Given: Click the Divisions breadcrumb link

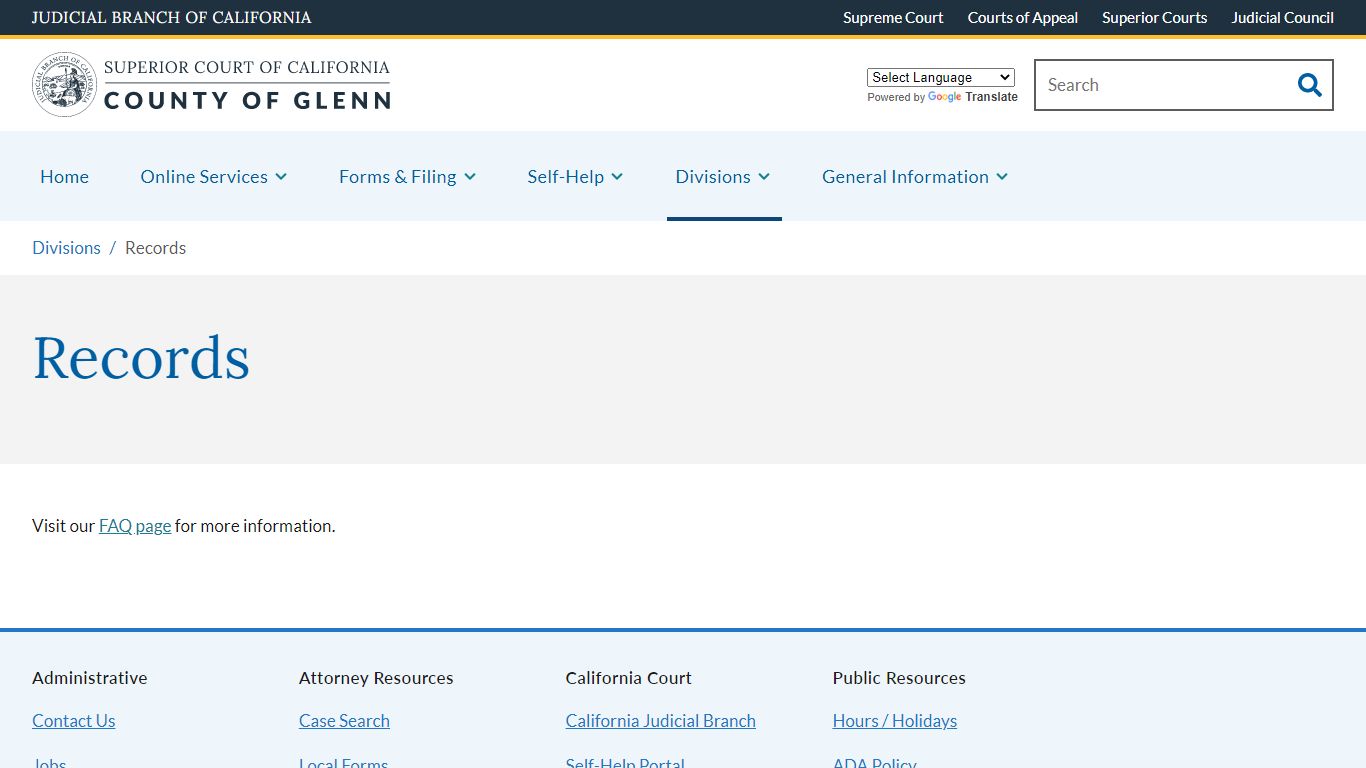Looking at the screenshot, I should click(x=66, y=248).
